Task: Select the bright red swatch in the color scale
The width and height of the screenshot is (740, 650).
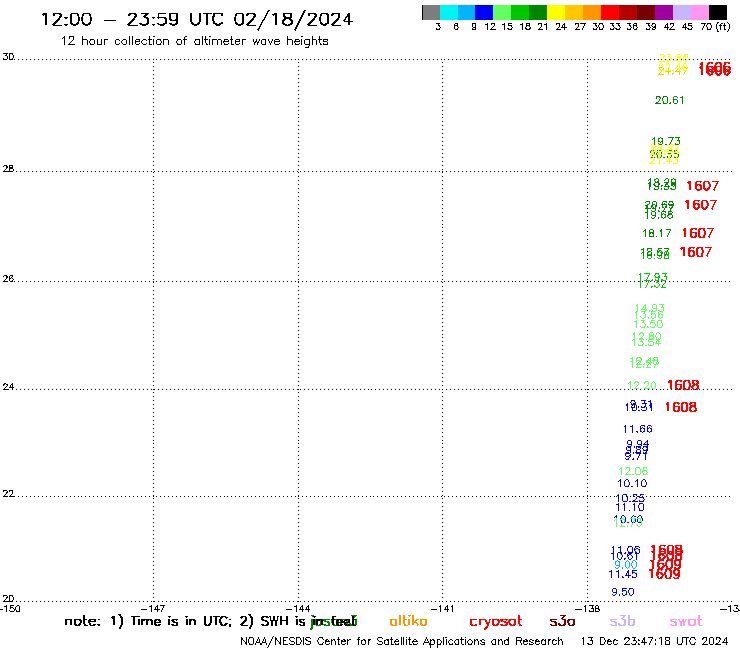Action: click(x=610, y=12)
